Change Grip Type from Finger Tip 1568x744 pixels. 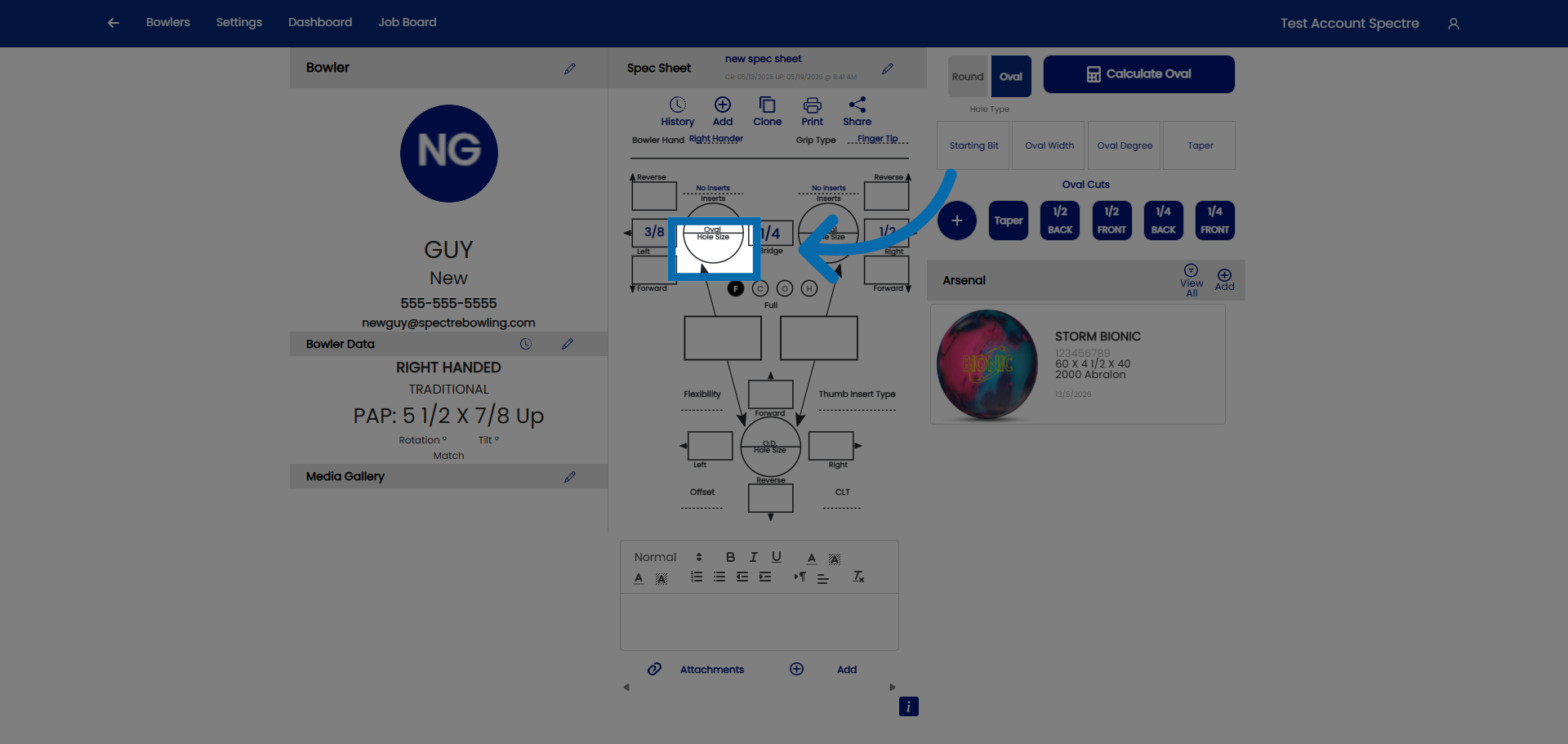point(878,140)
